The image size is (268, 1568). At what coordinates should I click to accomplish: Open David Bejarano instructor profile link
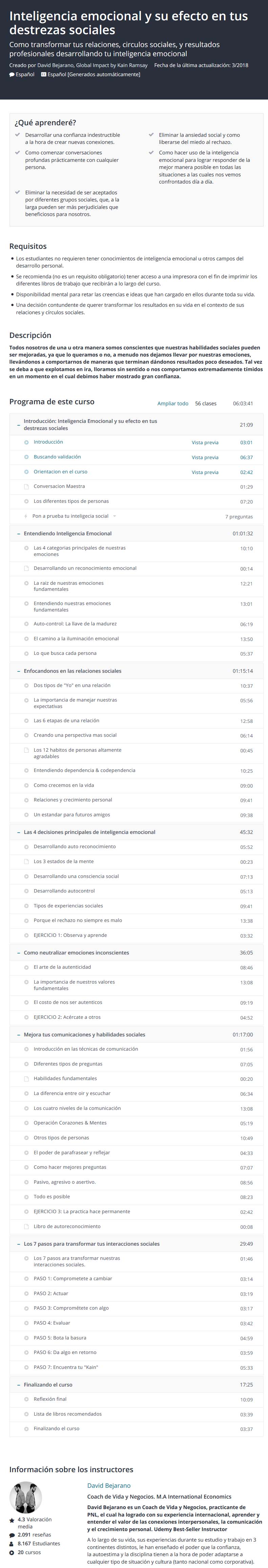point(108,1485)
